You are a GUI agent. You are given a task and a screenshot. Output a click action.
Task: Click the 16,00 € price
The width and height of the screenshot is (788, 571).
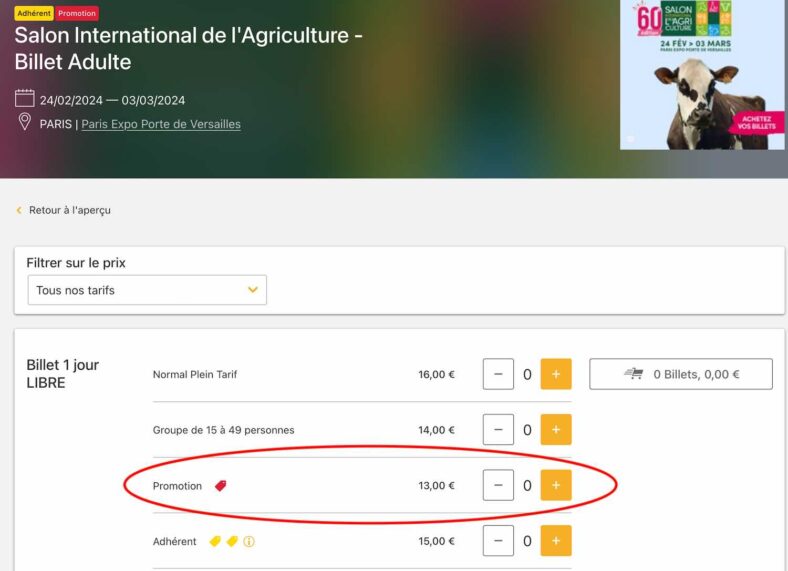pyautogui.click(x=436, y=374)
